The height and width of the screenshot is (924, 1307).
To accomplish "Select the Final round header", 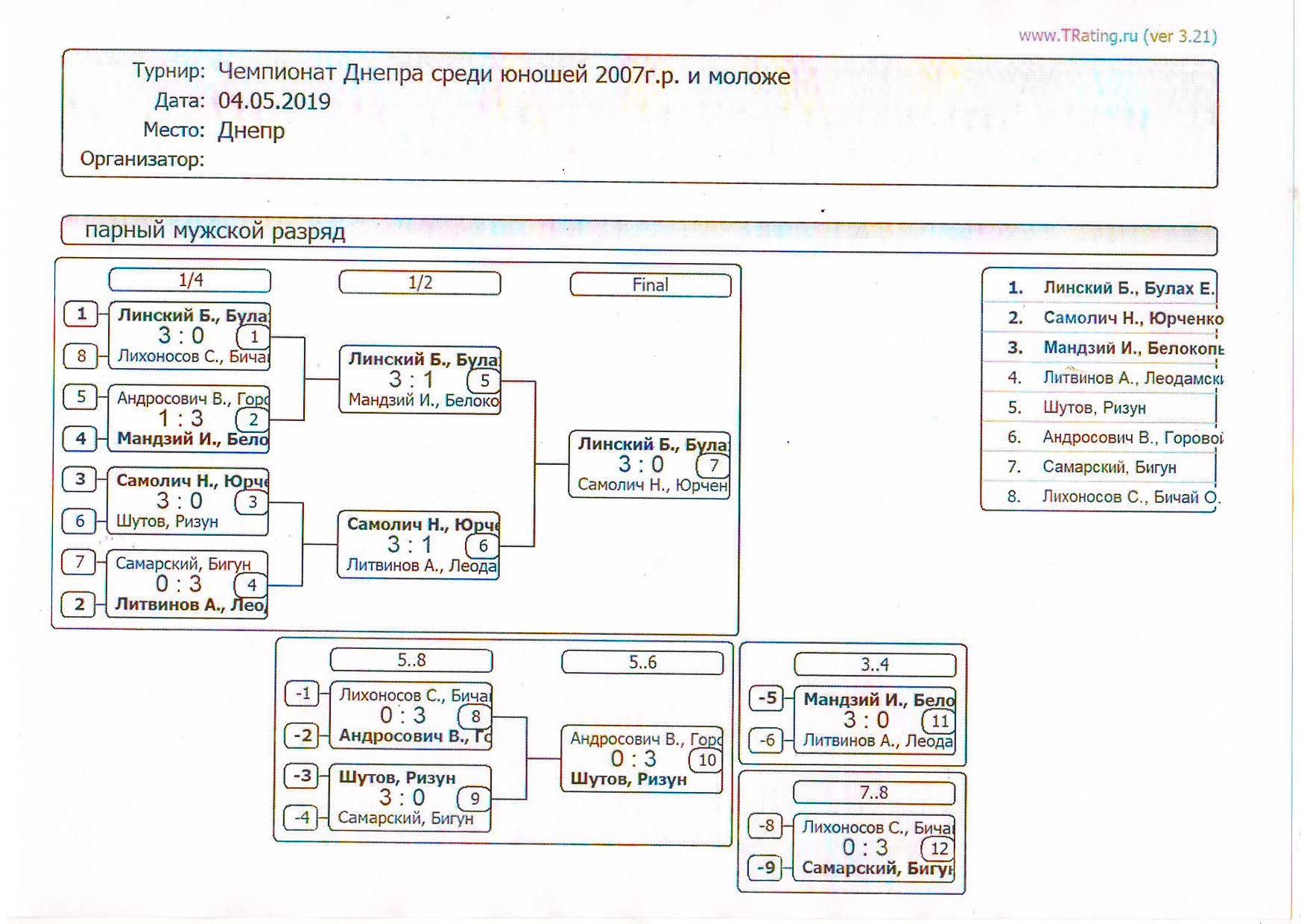I will tap(650, 285).
